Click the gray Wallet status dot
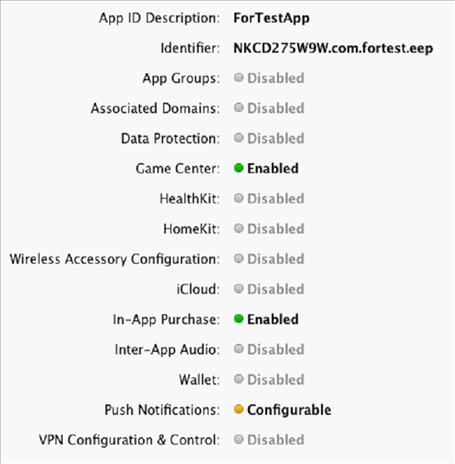This screenshot has width=455, height=464. click(x=239, y=379)
